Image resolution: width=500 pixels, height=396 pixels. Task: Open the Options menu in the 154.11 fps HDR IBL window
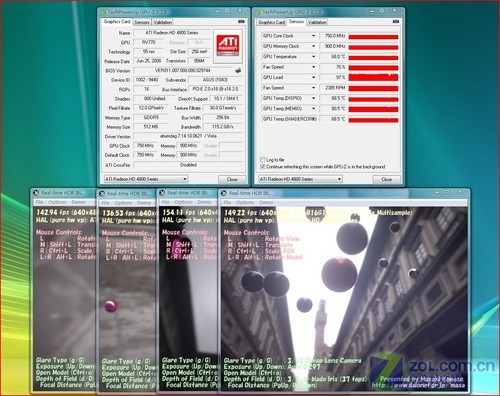point(183,202)
